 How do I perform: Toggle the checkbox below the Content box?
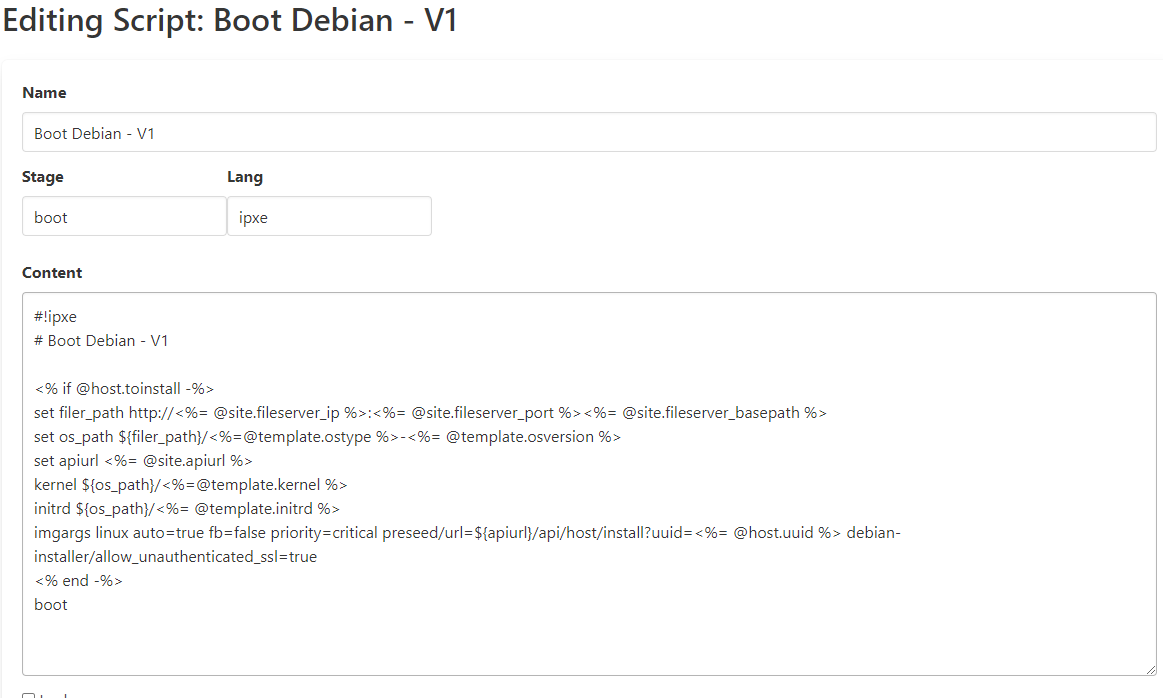point(28,696)
